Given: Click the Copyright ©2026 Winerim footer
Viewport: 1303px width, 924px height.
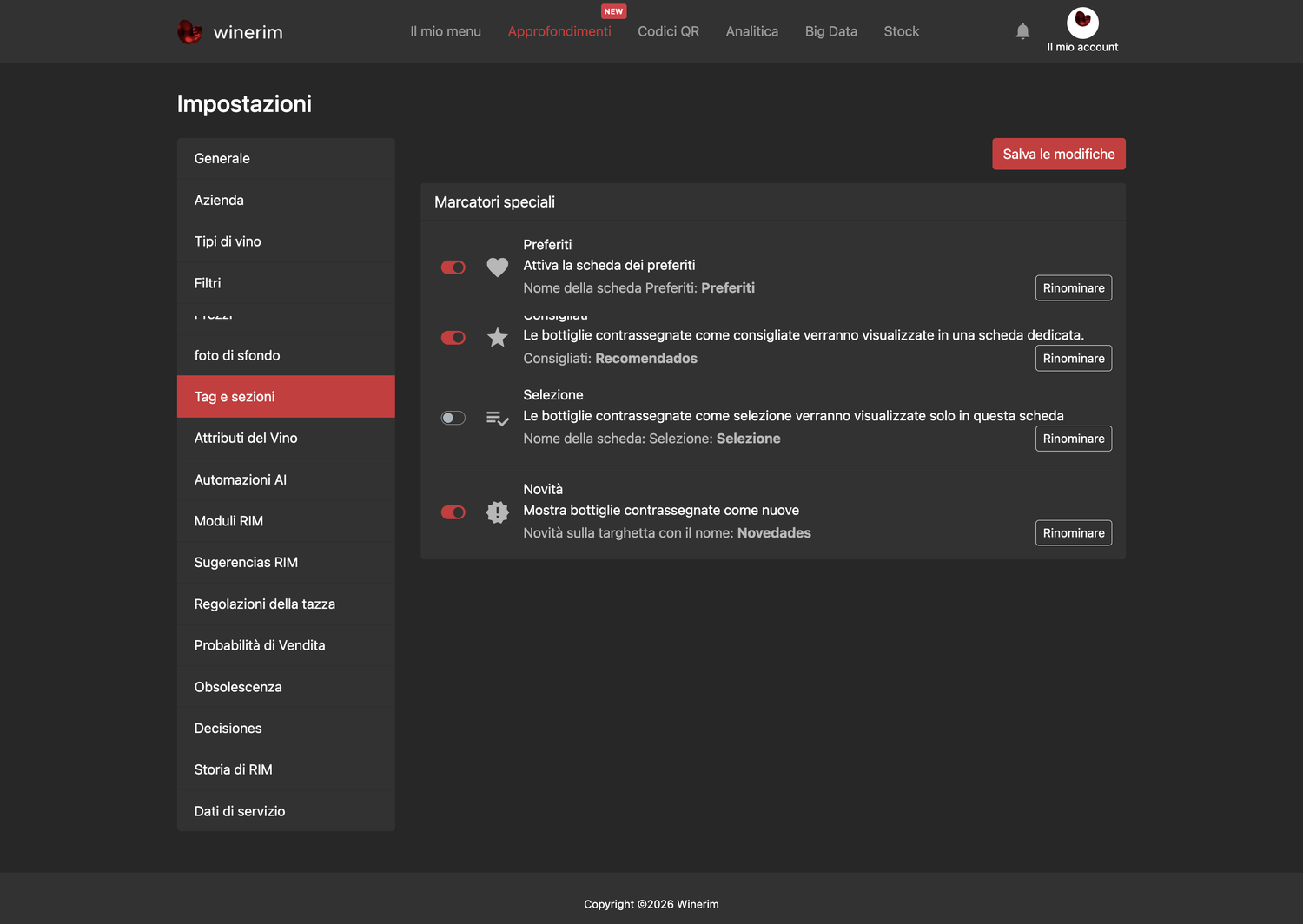Looking at the screenshot, I should [x=651, y=904].
